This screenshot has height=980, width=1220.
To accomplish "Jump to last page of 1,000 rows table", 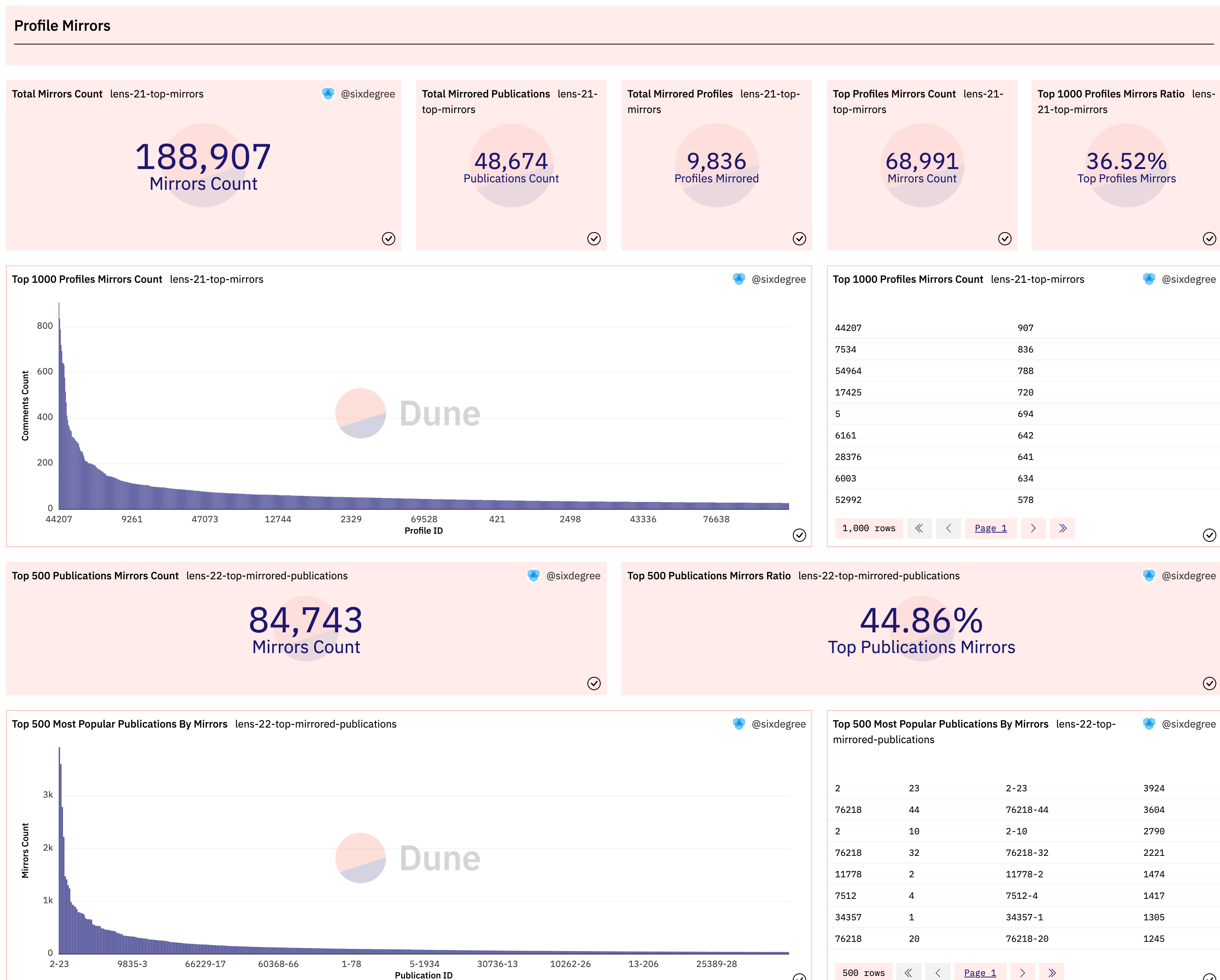I will (1062, 528).
